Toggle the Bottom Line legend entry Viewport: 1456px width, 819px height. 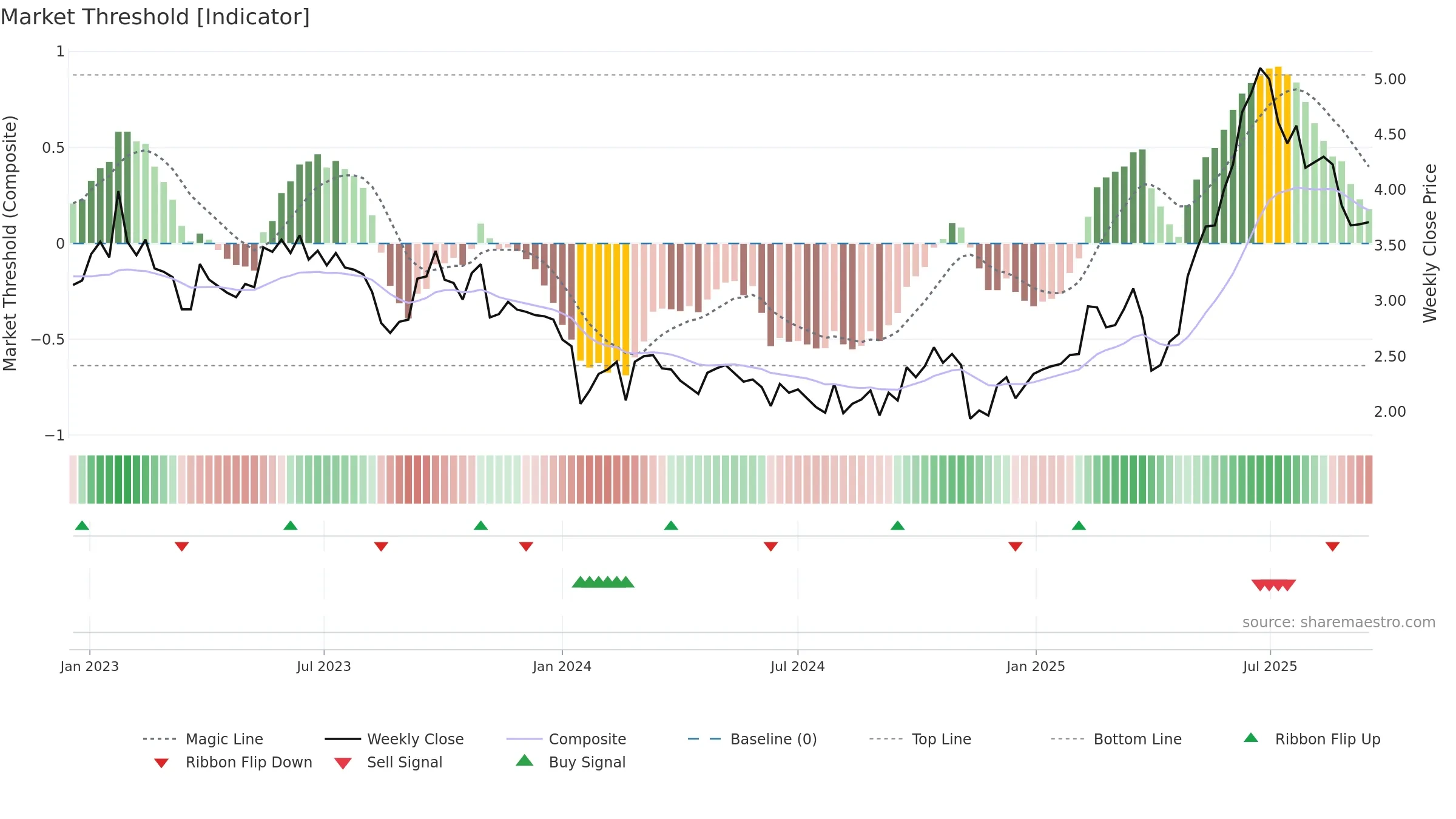tap(1116, 739)
